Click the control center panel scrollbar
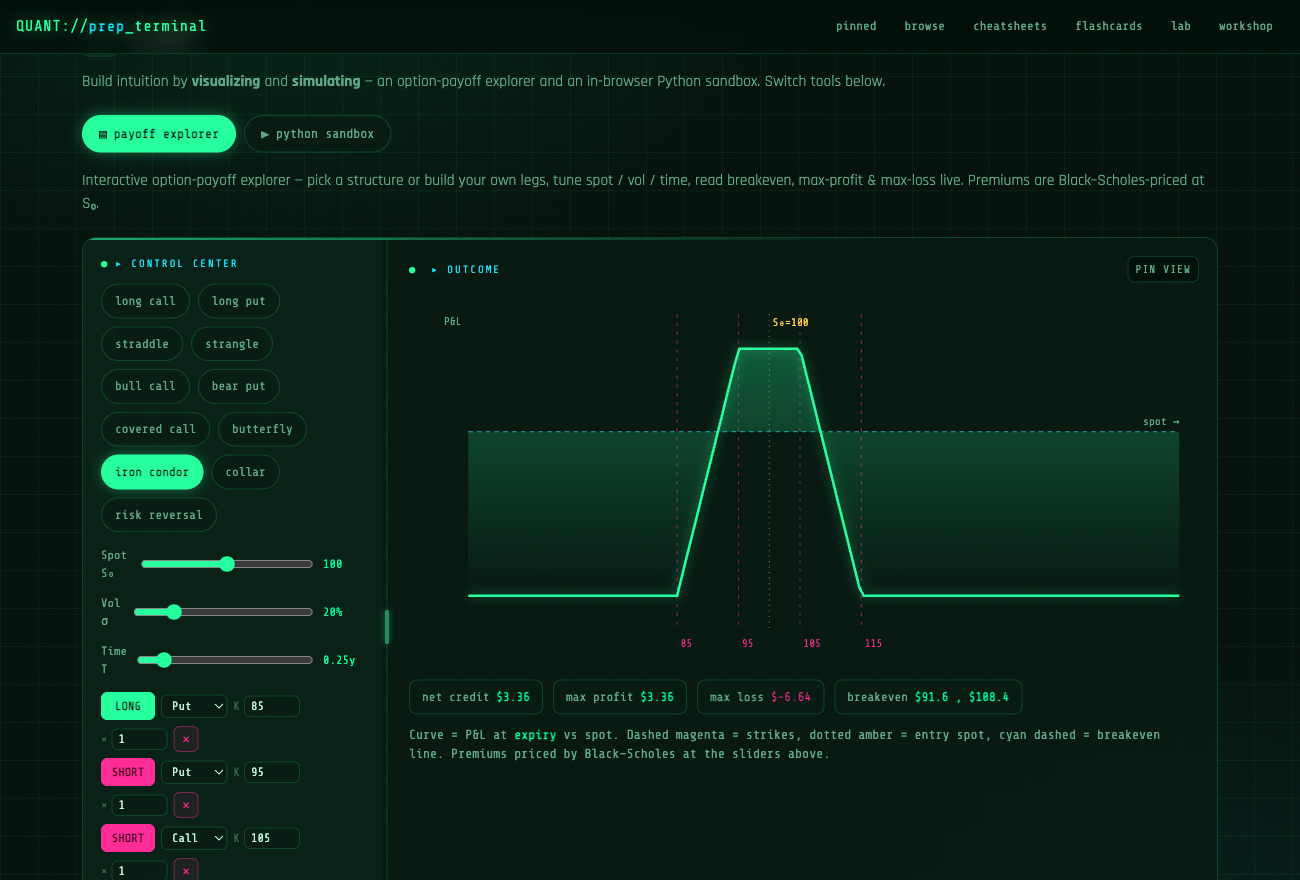 pos(387,627)
